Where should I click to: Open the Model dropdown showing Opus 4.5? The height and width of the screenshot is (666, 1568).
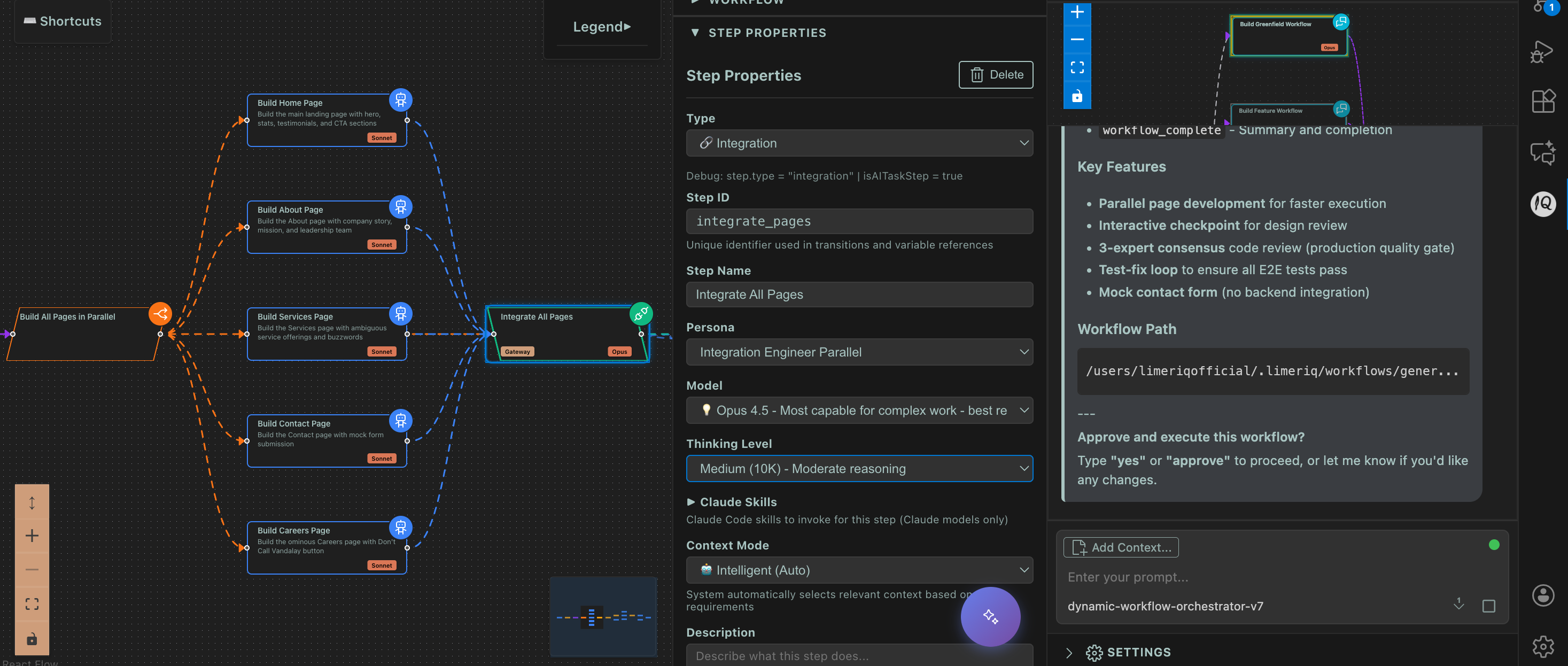click(x=859, y=411)
